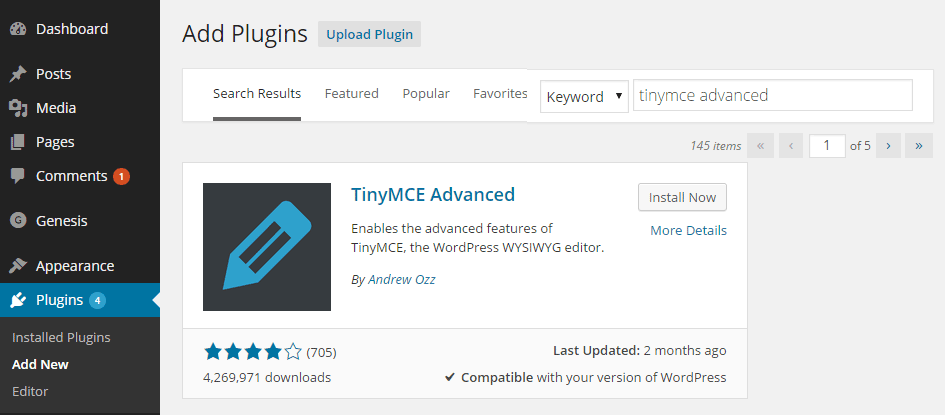This screenshot has height=415, width=945.
Task: Click the Plugins plug icon
Action: click(x=17, y=300)
